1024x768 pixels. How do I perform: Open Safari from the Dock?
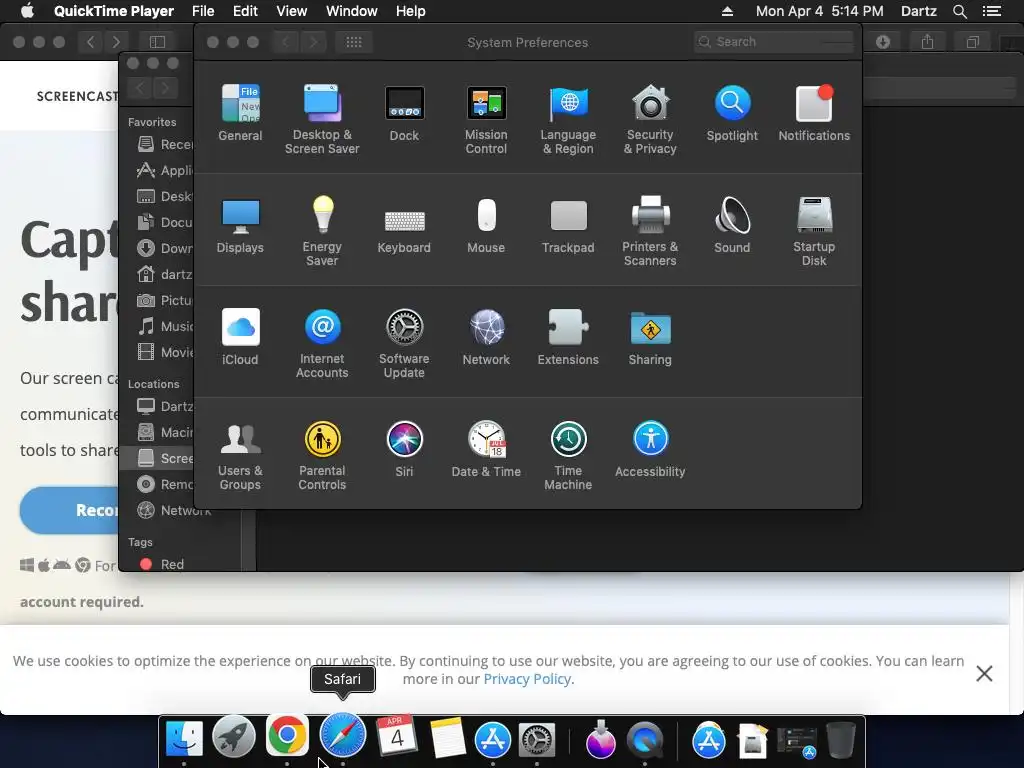pyautogui.click(x=342, y=735)
